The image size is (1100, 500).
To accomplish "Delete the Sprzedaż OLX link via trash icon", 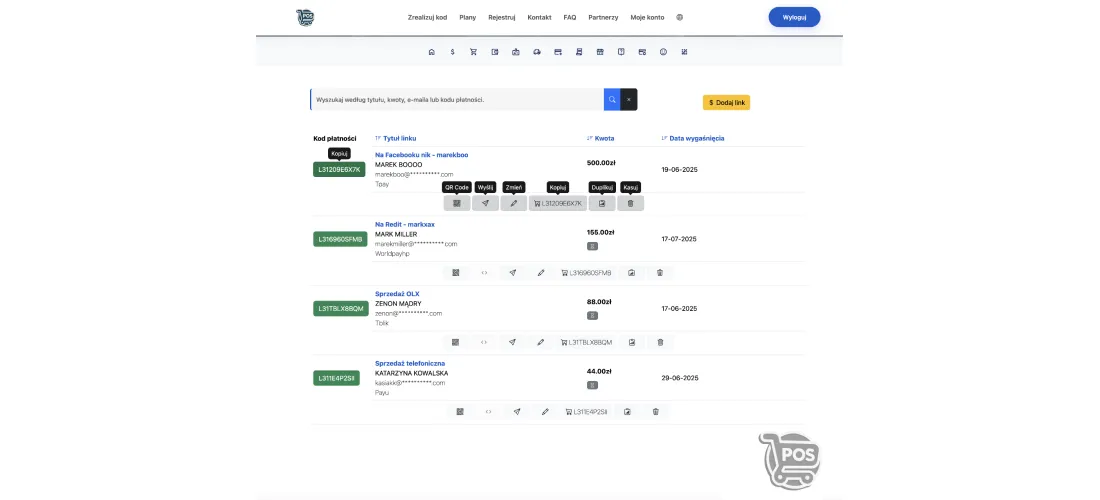I will pos(660,342).
